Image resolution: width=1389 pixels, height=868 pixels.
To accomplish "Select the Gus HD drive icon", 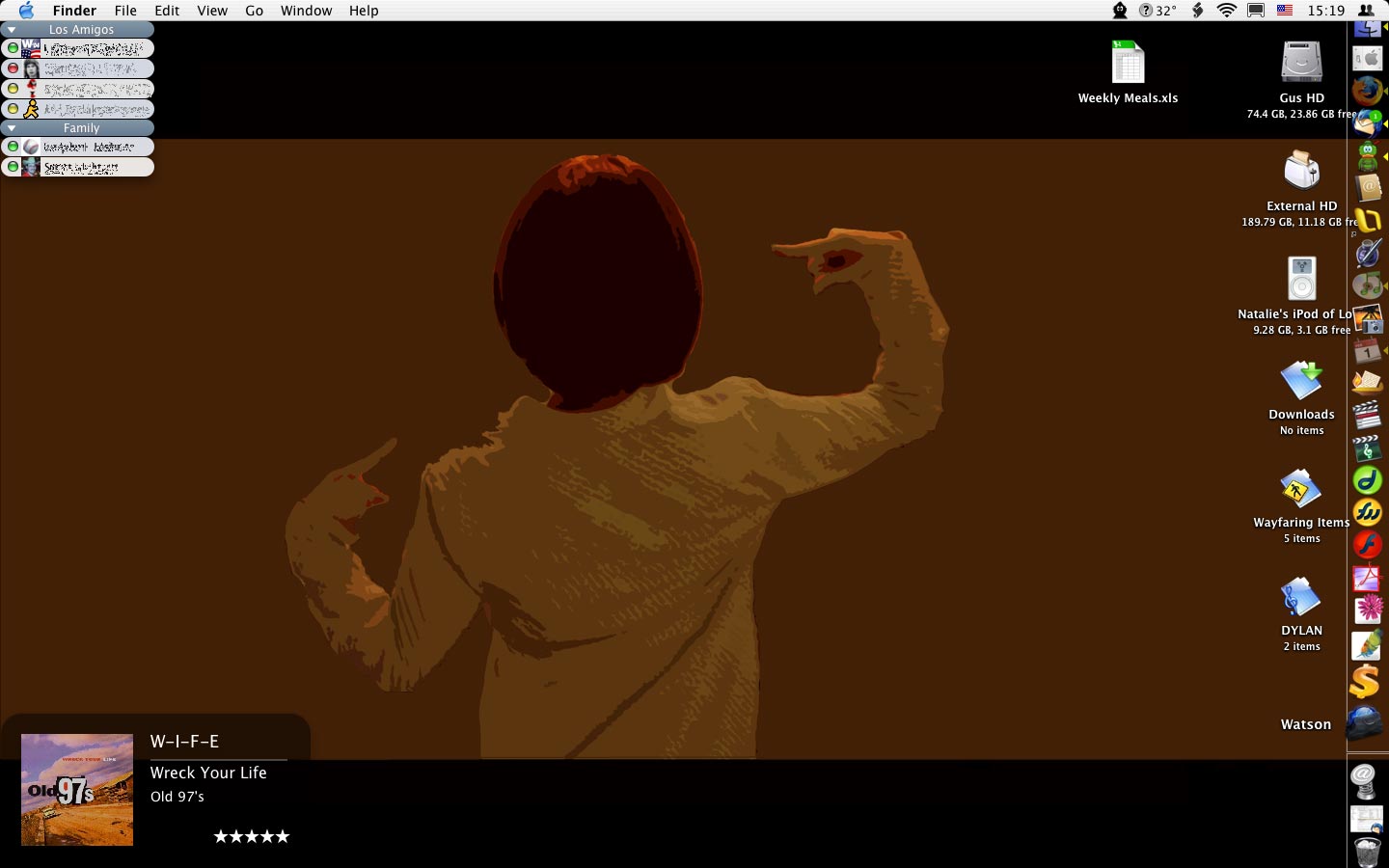I will [x=1301, y=63].
